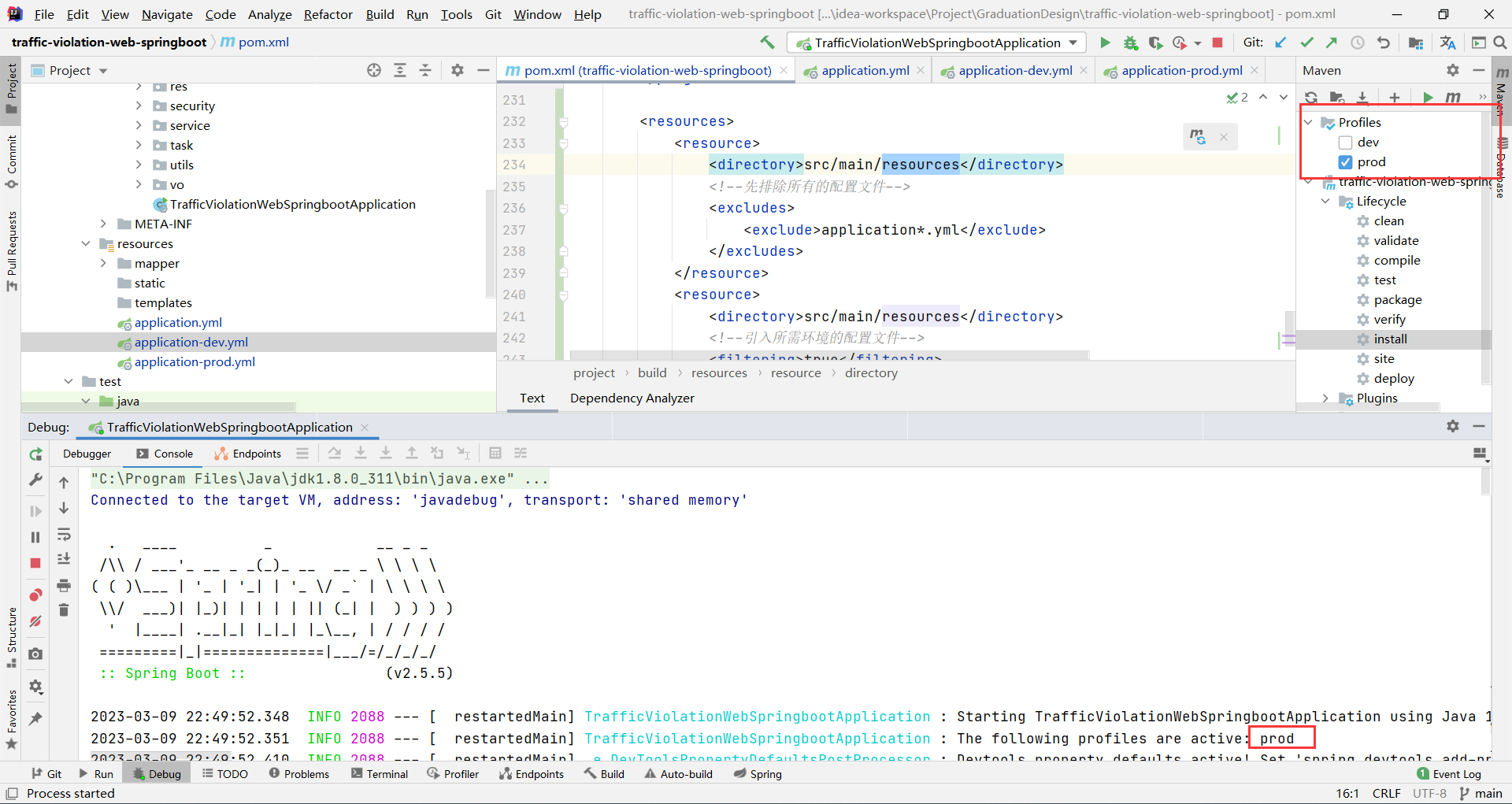
Task: Click the Translate icon in toolbar
Action: (x=1447, y=43)
